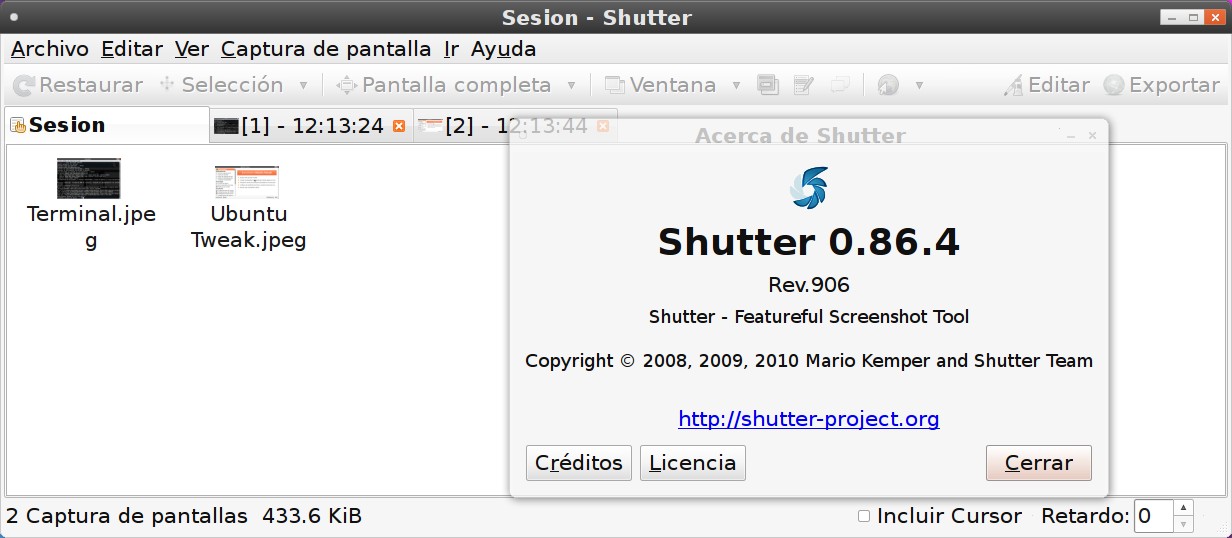Increase Retardo with the up arrow
Screen dimensions: 1232x538
coord(1183,508)
